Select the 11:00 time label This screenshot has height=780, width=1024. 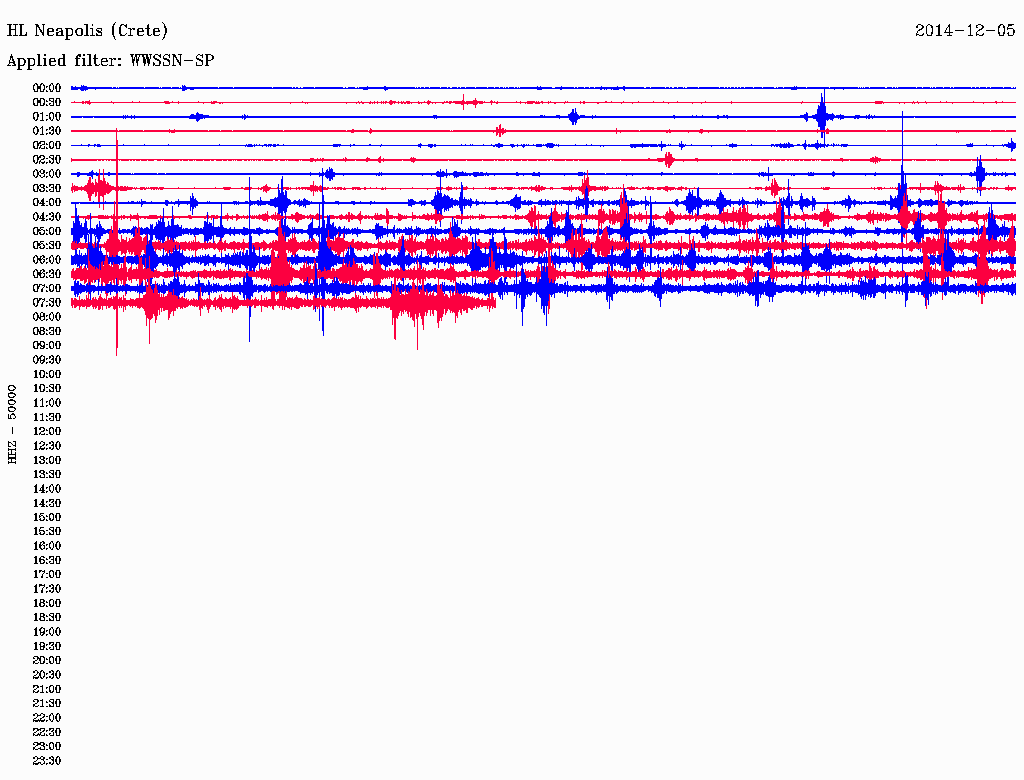coord(47,402)
